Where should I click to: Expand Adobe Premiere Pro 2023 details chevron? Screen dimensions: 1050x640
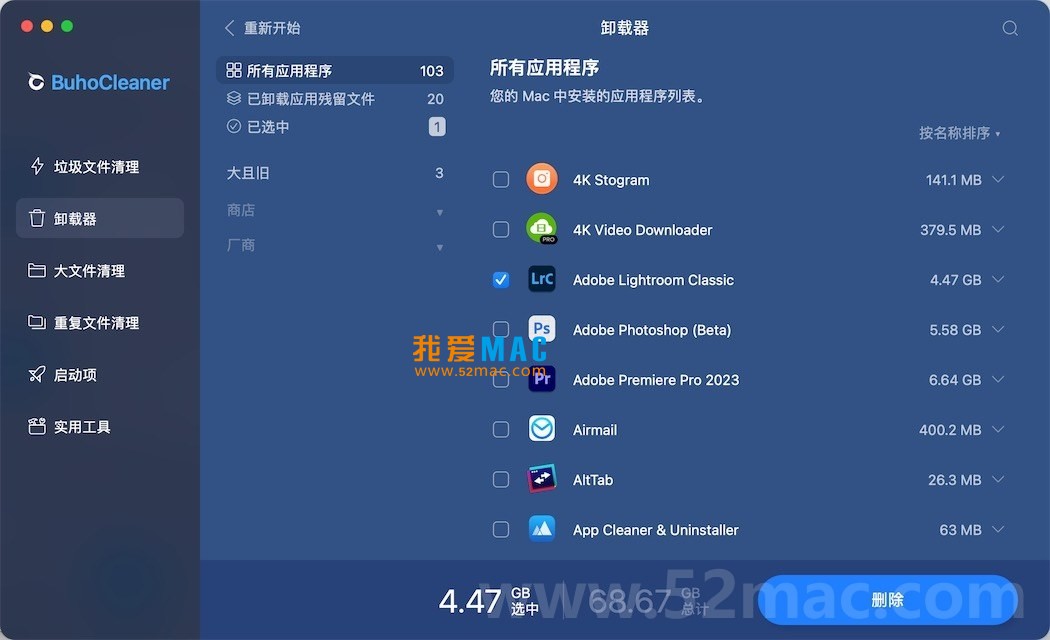[x=998, y=380]
